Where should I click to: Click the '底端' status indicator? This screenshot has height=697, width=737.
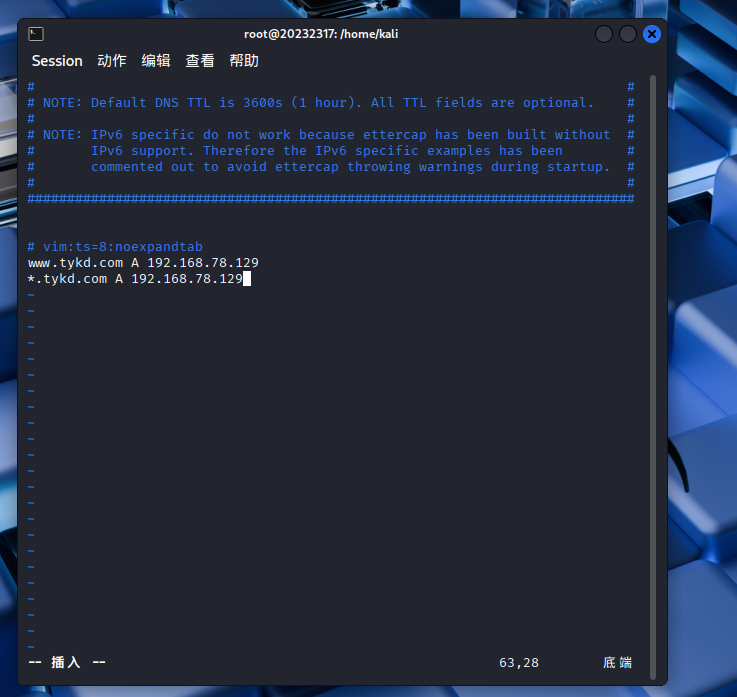(618, 663)
